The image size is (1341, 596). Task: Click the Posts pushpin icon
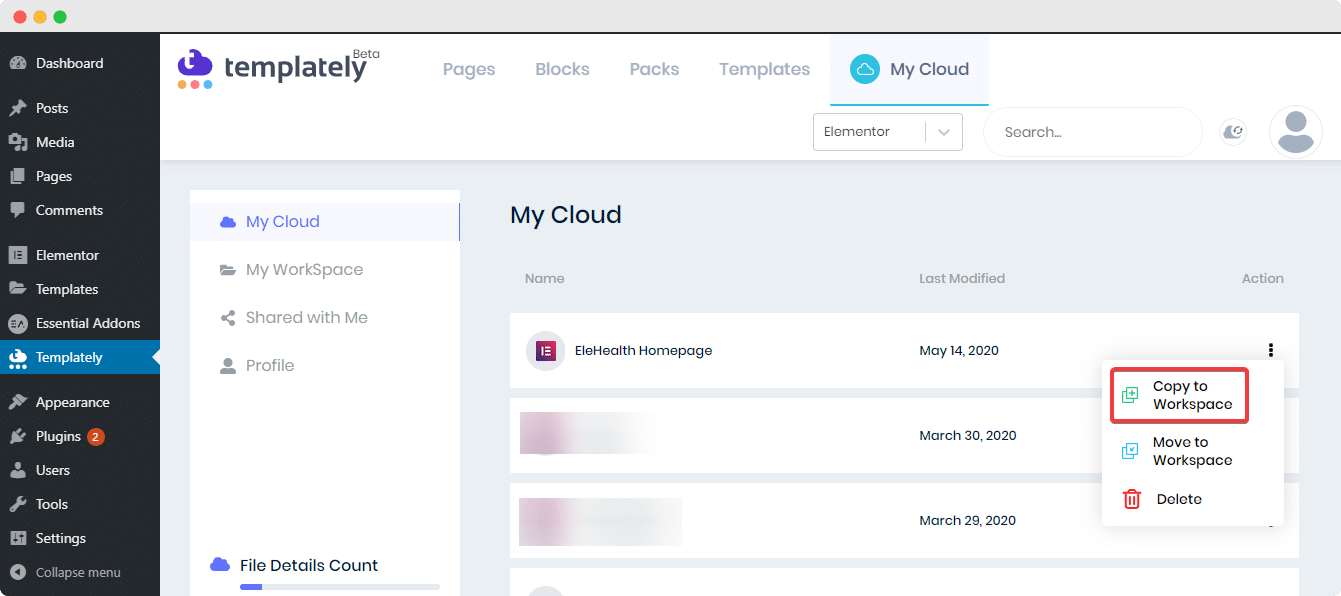coord(18,108)
